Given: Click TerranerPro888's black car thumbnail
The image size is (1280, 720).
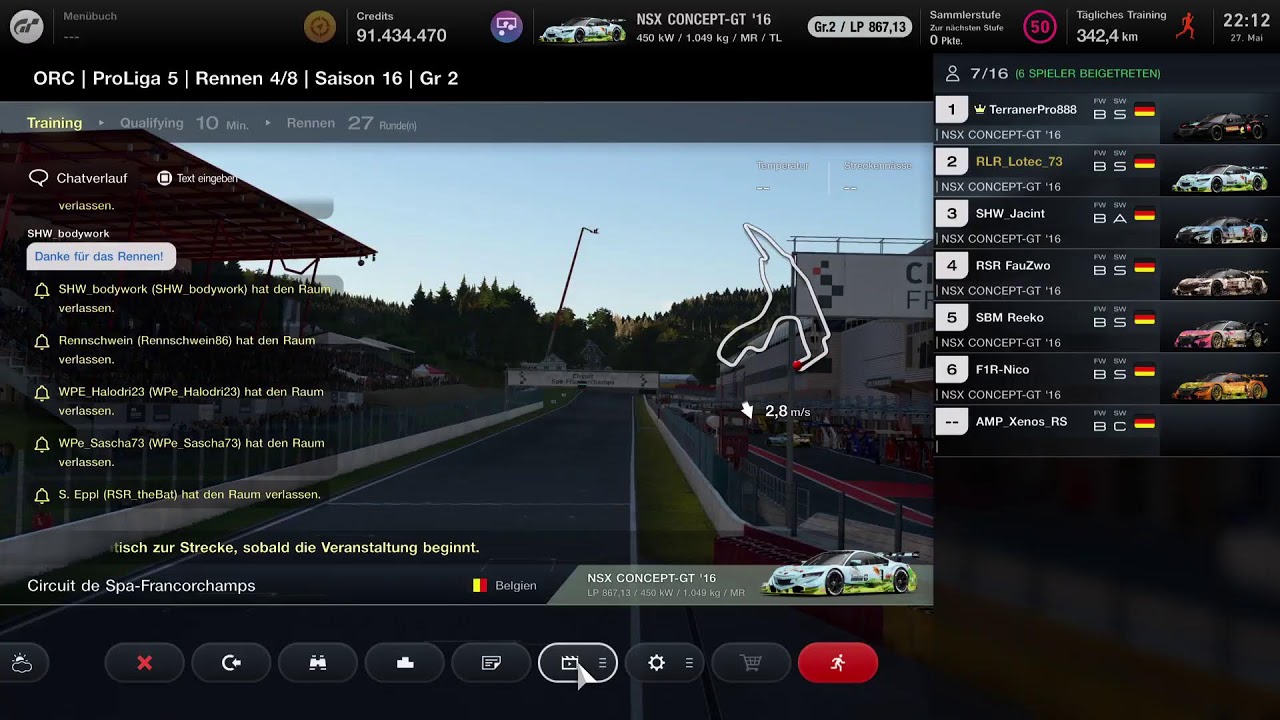Looking at the screenshot, I should (1221, 125).
